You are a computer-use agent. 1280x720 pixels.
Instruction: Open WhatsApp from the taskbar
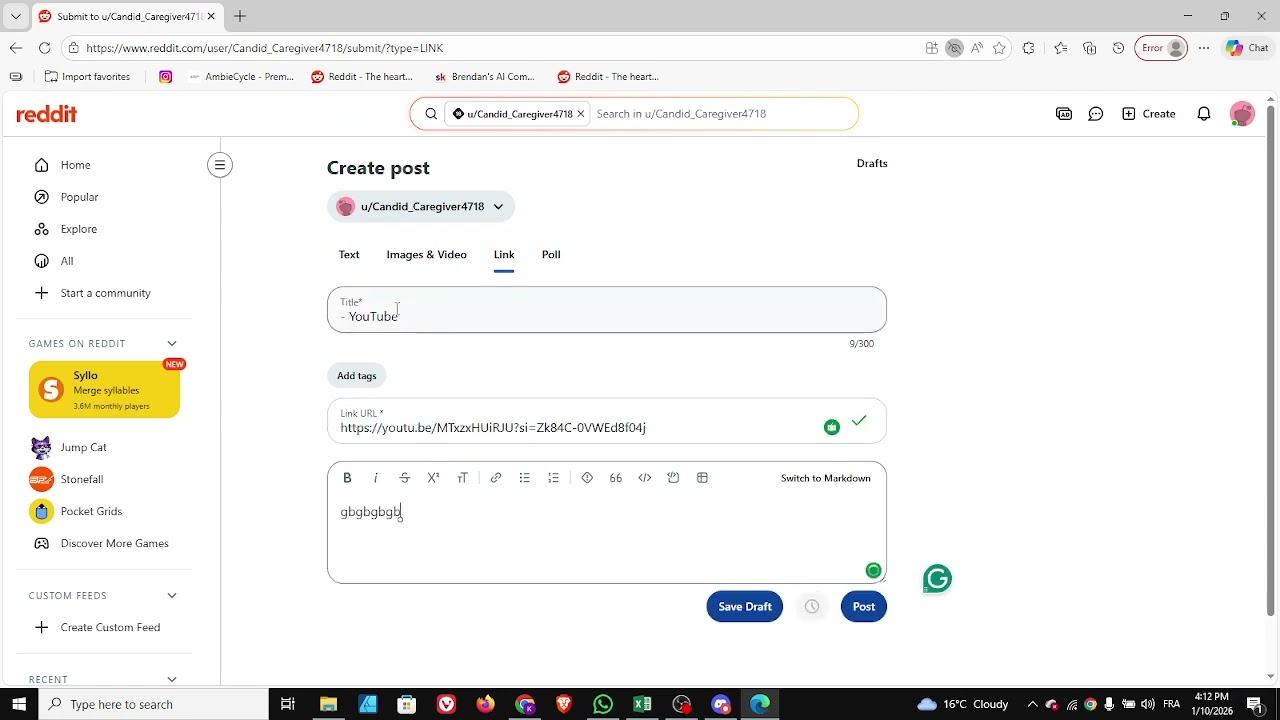click(x=603, y=704)
